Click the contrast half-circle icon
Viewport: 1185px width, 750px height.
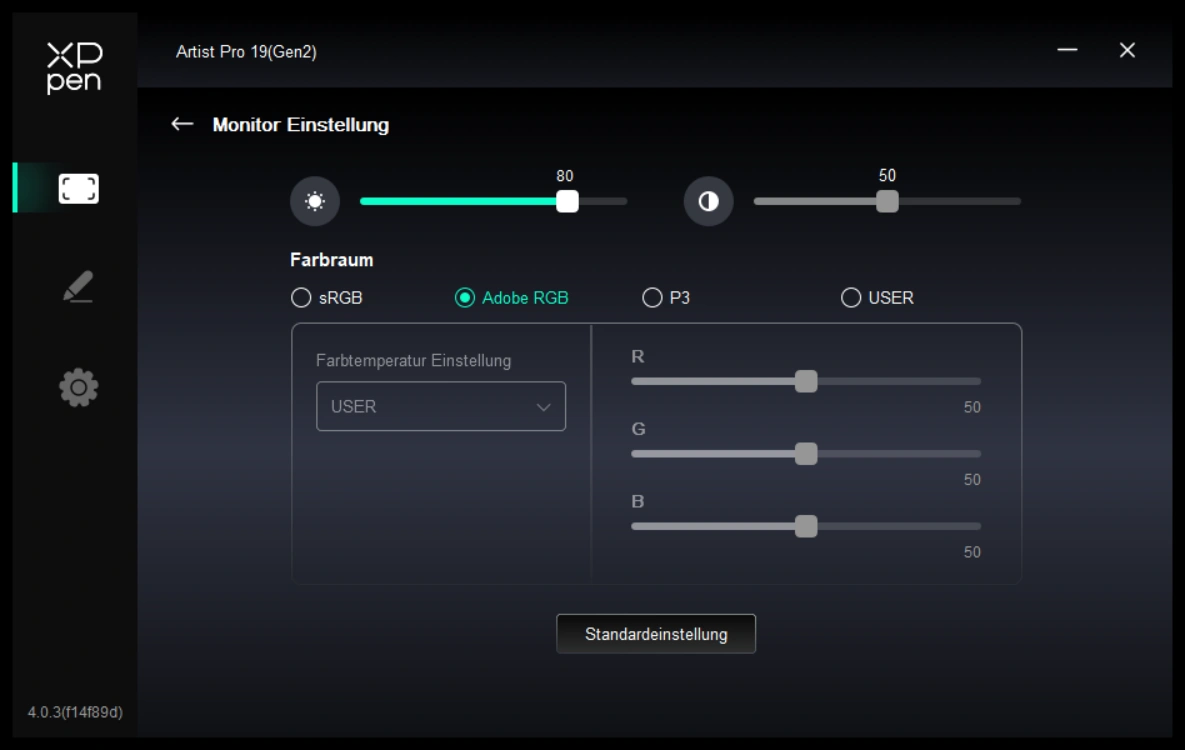point(708,202)
